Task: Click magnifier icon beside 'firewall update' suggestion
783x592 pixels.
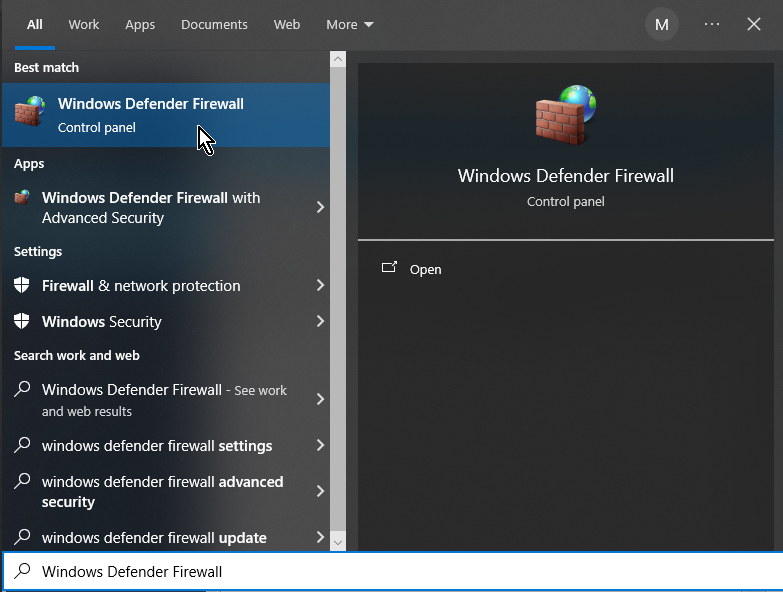Action: pyautogui.click(x=22, y=537)
